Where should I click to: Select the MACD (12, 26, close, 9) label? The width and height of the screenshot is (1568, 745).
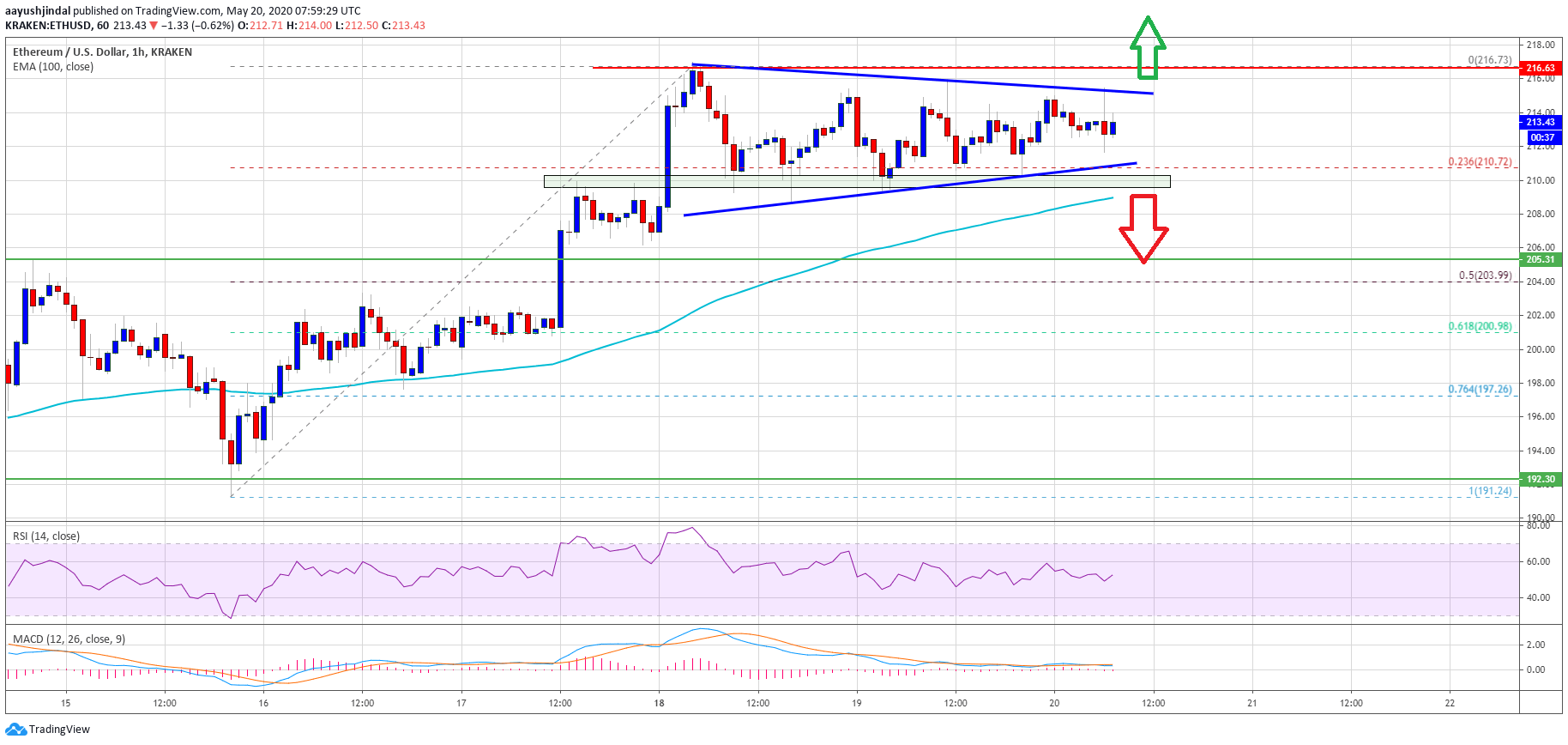69,639
